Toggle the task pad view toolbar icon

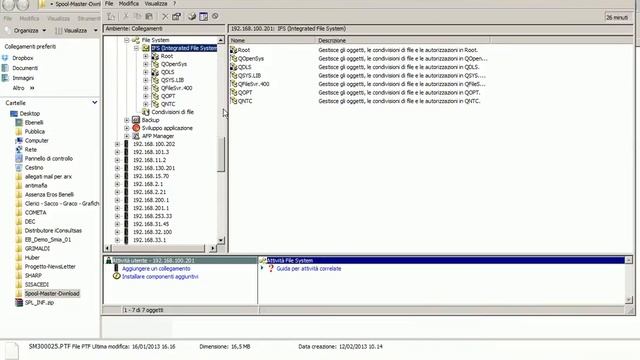[x=204, y=16]
